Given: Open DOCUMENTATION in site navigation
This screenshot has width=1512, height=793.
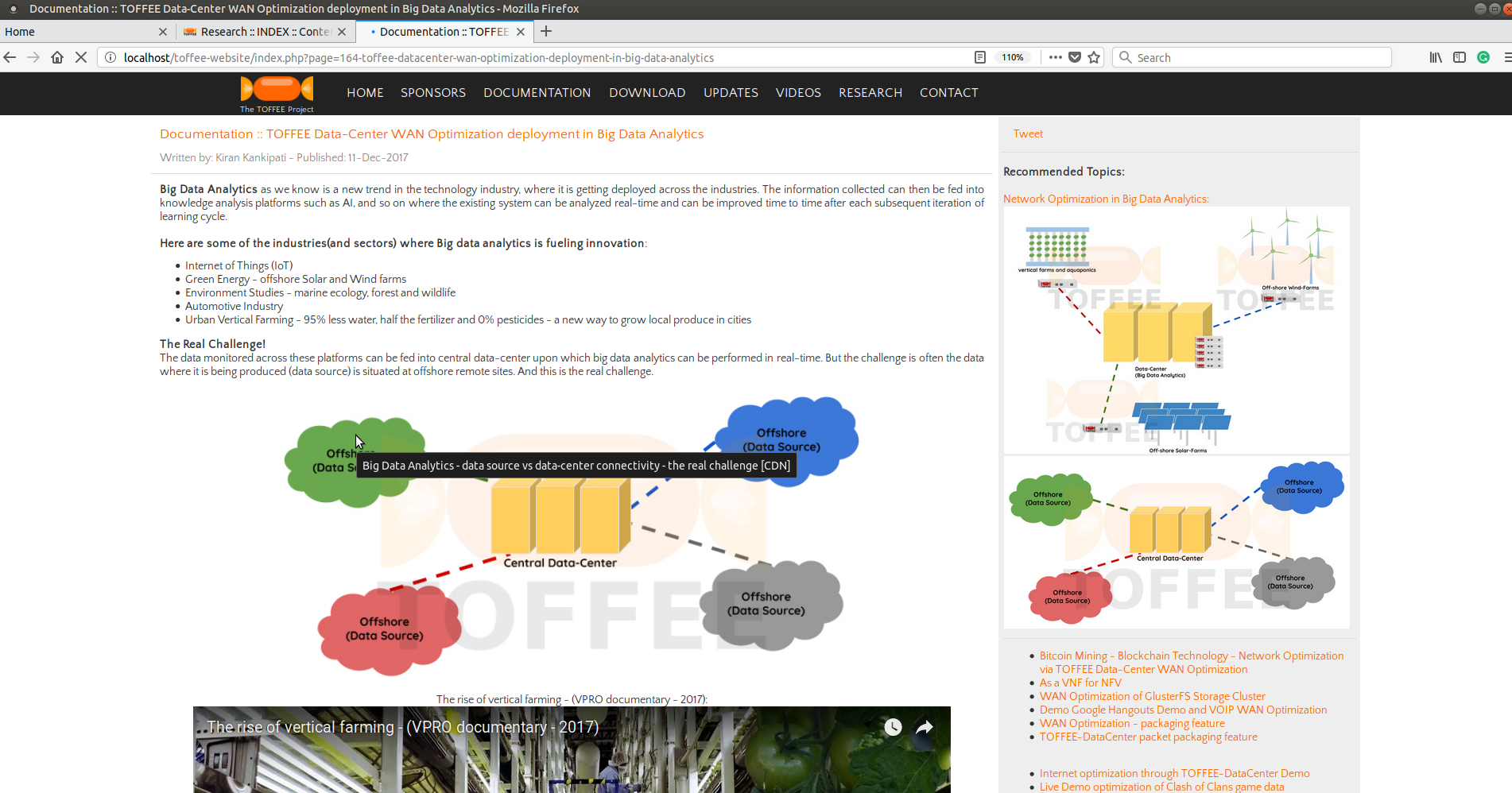Looking at the screenshot, I should [537, 93].
